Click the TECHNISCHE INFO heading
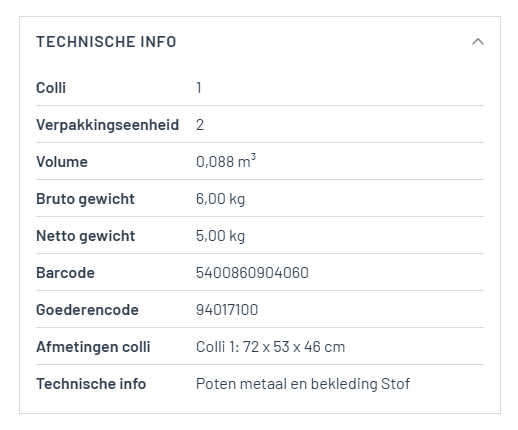This screenshot has height=430, width=518. [x=106, y=42]
